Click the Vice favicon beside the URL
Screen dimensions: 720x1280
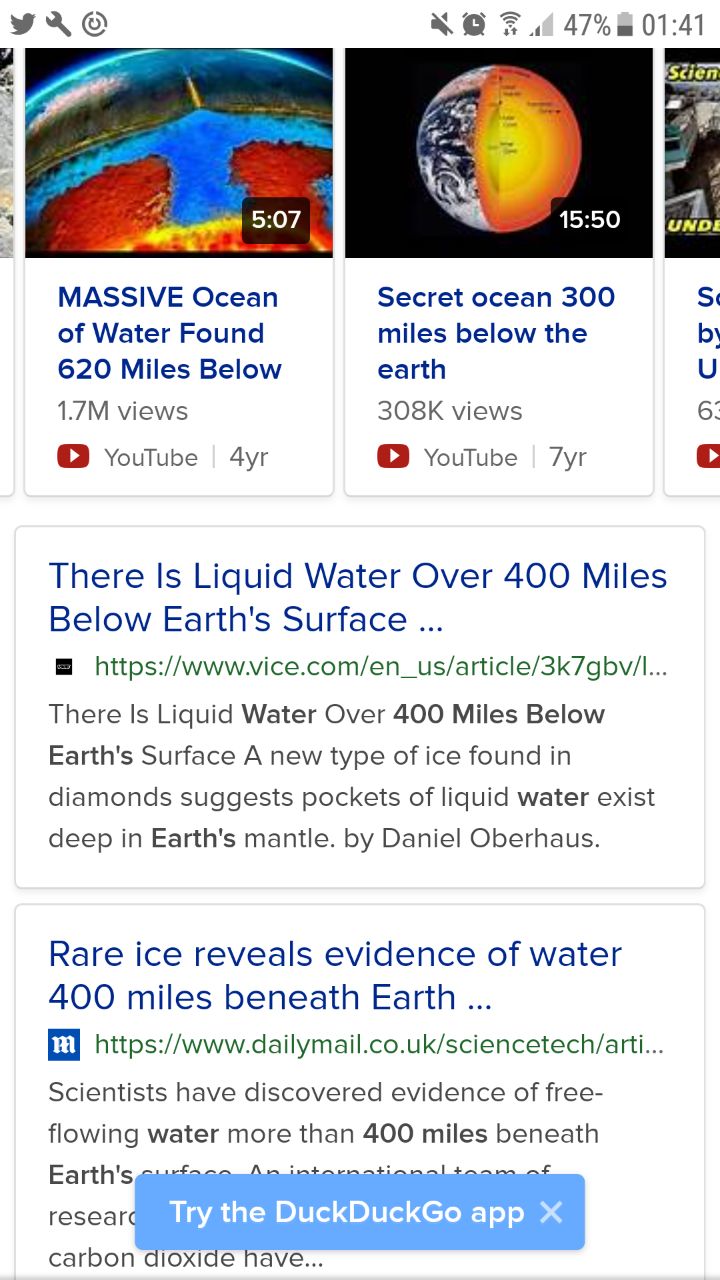(x=63, y=666)
